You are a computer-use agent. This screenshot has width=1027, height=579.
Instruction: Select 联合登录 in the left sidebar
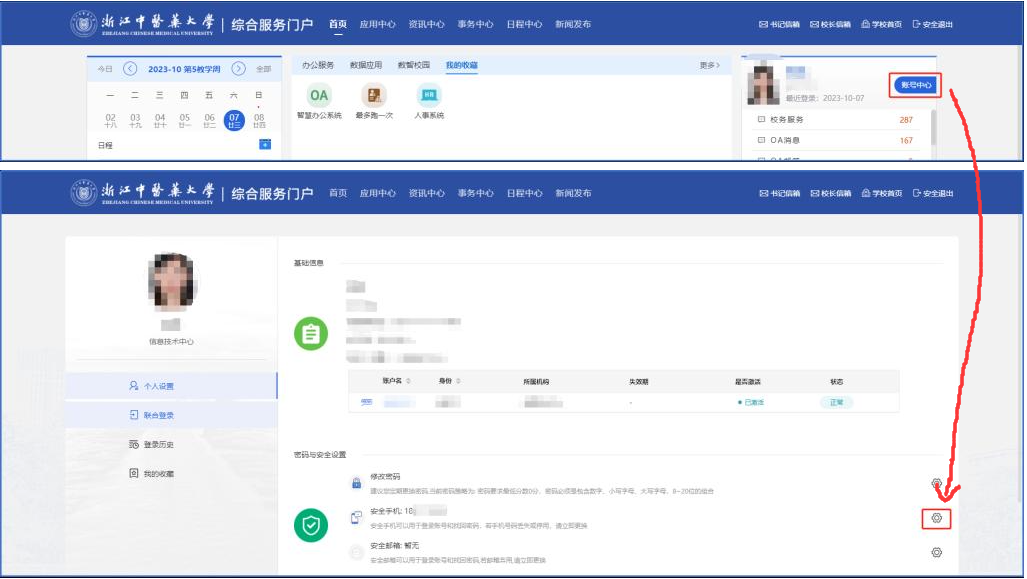pos(158,415)
